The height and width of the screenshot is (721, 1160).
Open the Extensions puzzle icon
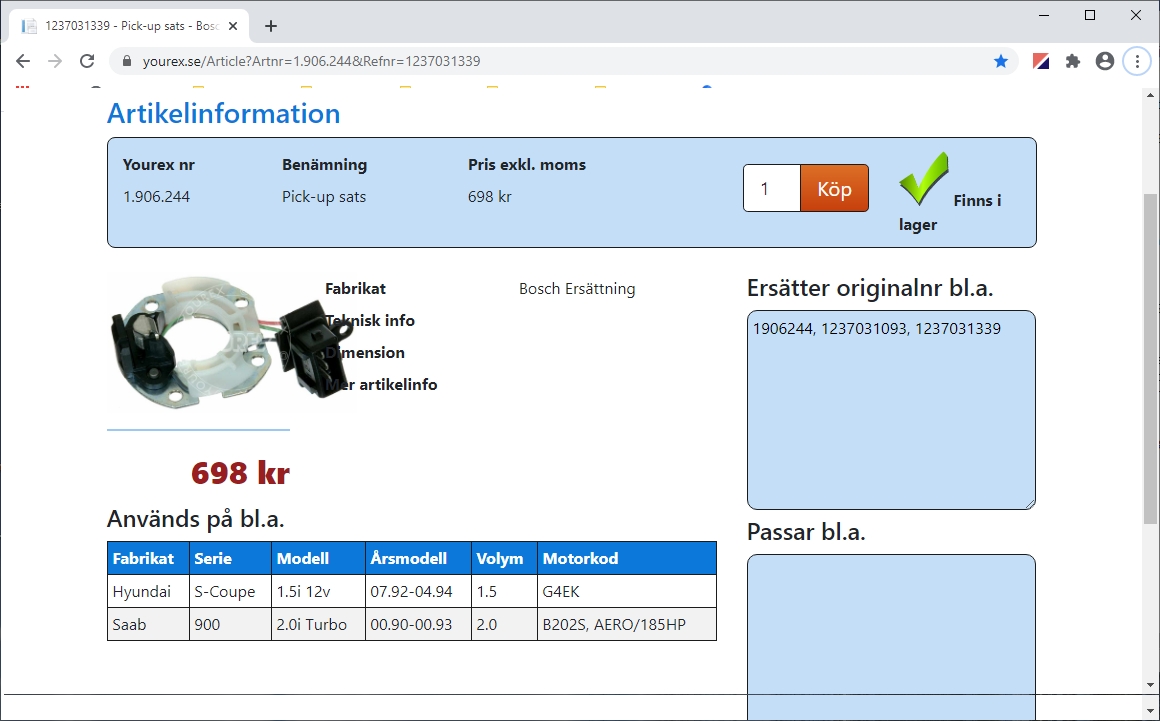pyautogui.click(x=1073, y=61)
